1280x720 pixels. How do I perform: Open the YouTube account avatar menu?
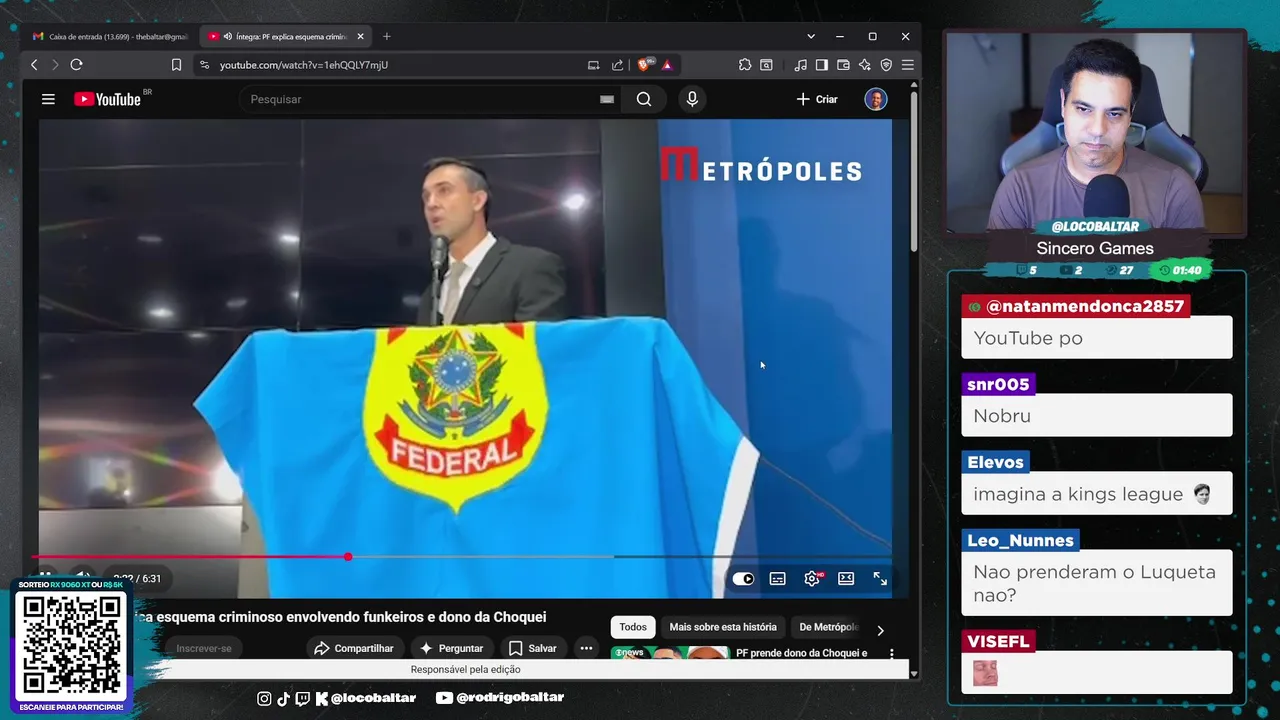pos(876,99)
